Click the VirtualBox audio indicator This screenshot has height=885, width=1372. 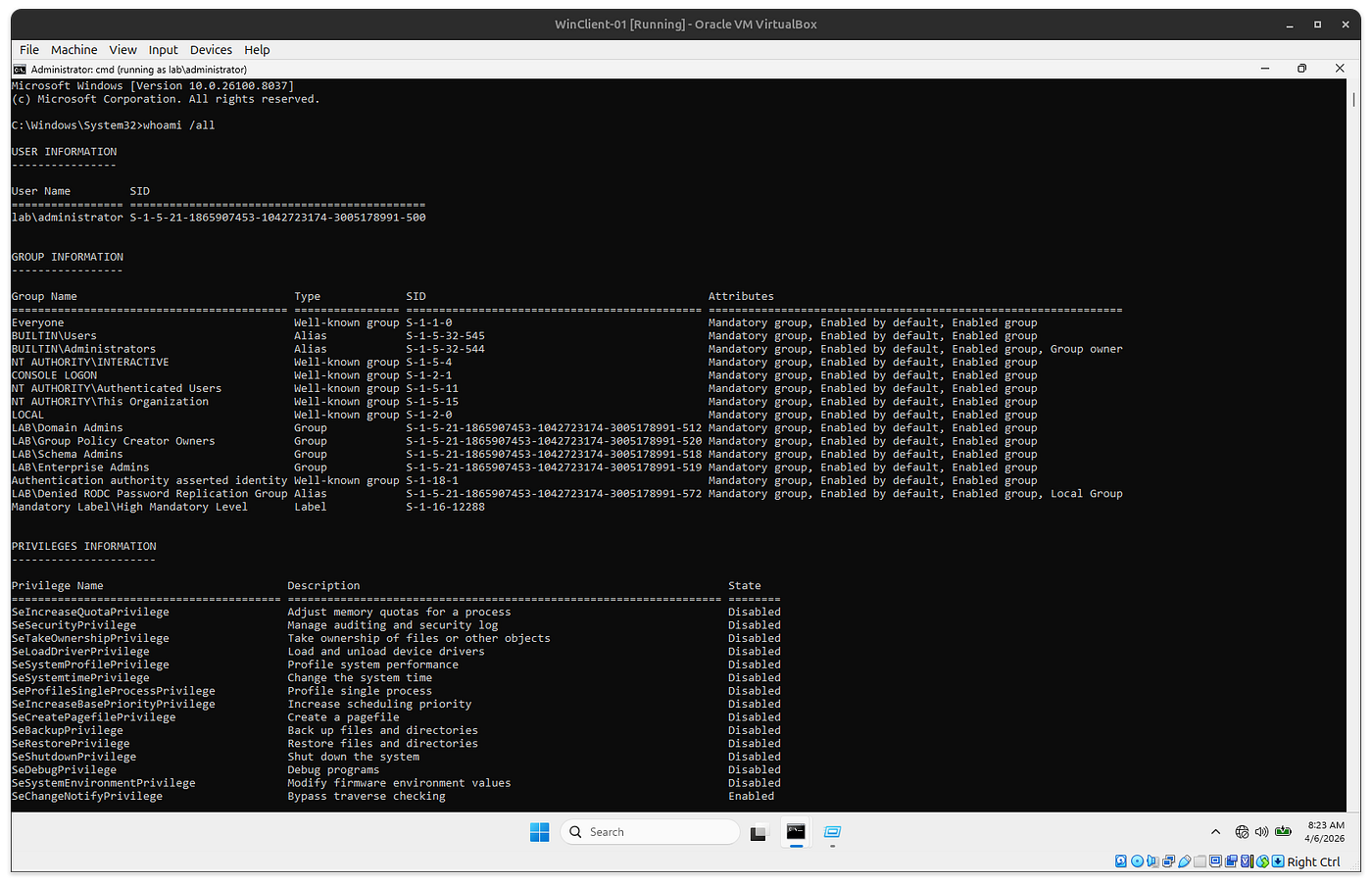point(1152,861)
